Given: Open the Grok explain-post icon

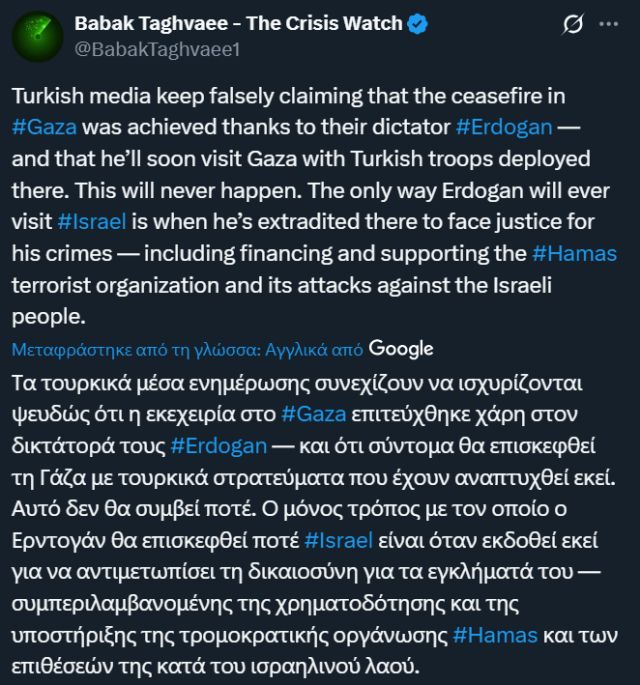Looking at the screenshot, I should pyautogui.click(x=574, y=24).
